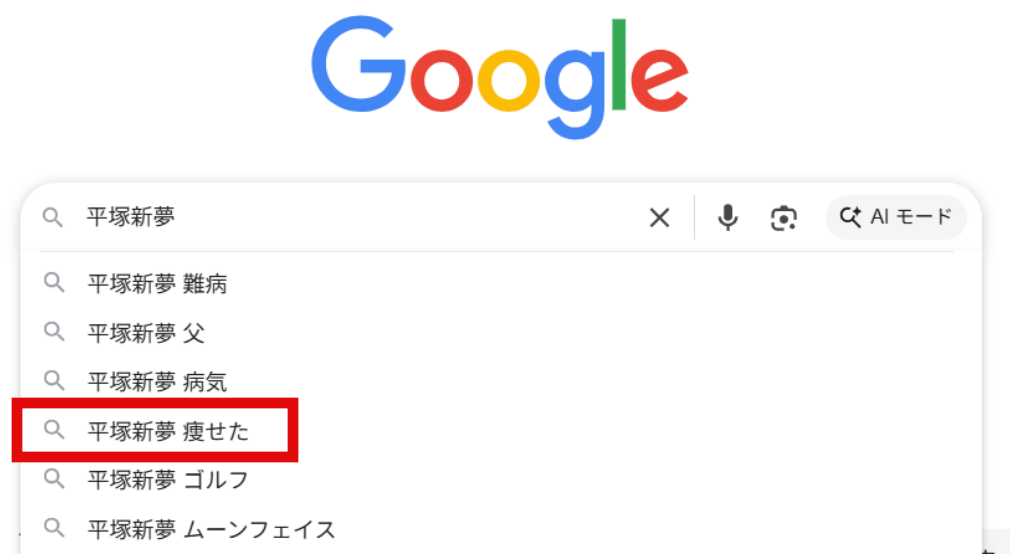Click magnifier icon beside ムーンフェイス suggestion
This screenshot has height=554, width=1010.
coord(54,528)
